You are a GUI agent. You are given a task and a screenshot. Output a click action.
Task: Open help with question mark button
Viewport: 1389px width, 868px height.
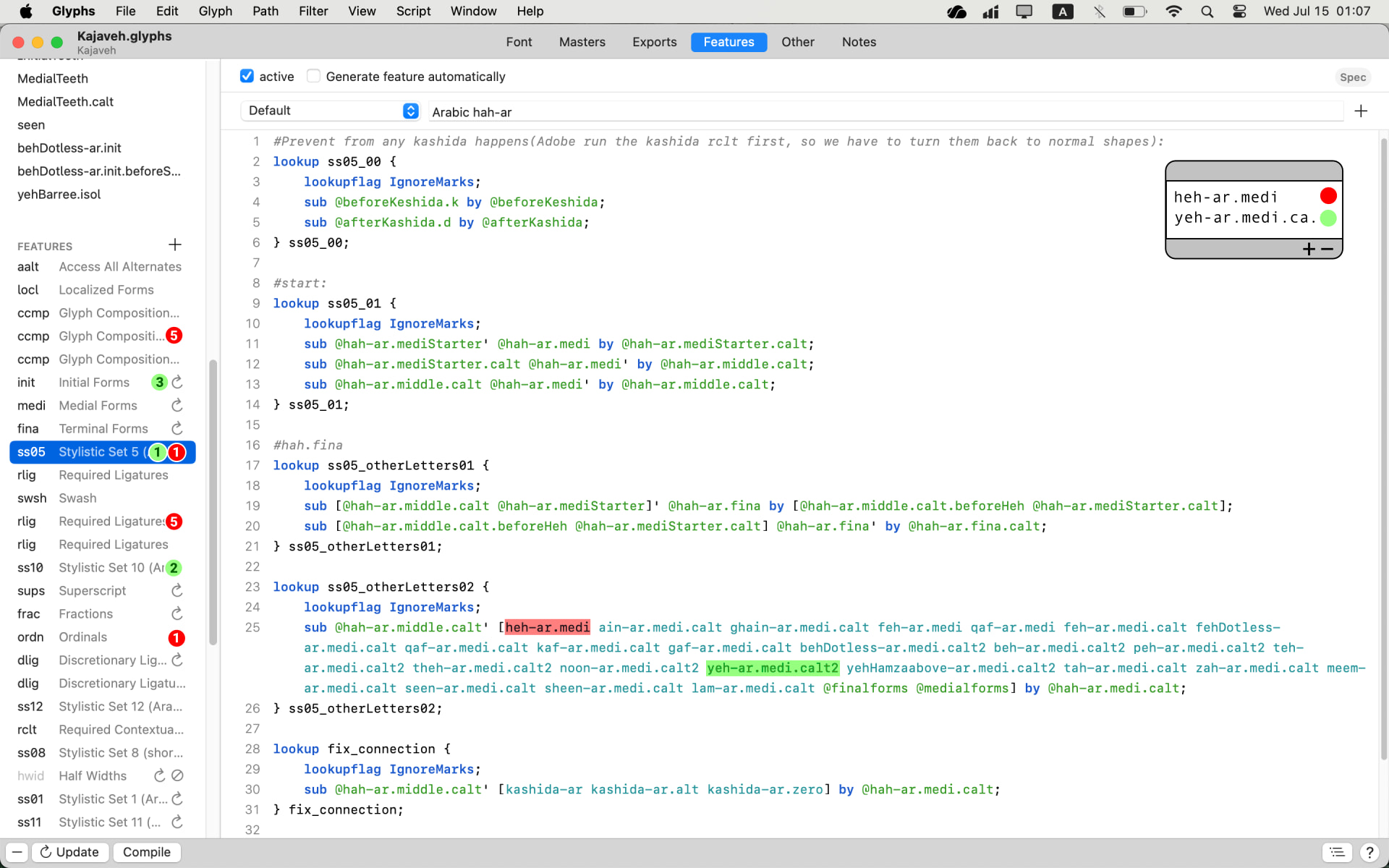1369,852
